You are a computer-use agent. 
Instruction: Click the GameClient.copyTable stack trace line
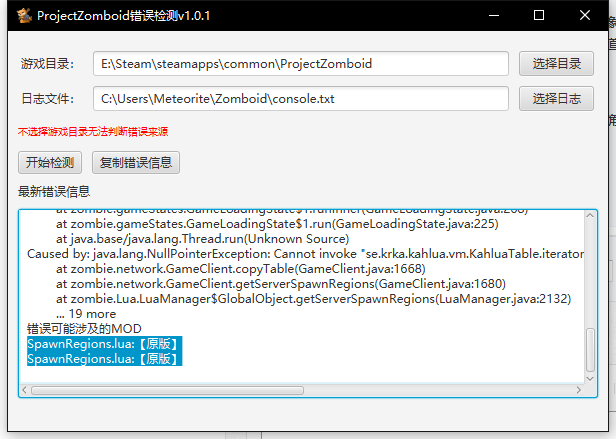point(241,269)
